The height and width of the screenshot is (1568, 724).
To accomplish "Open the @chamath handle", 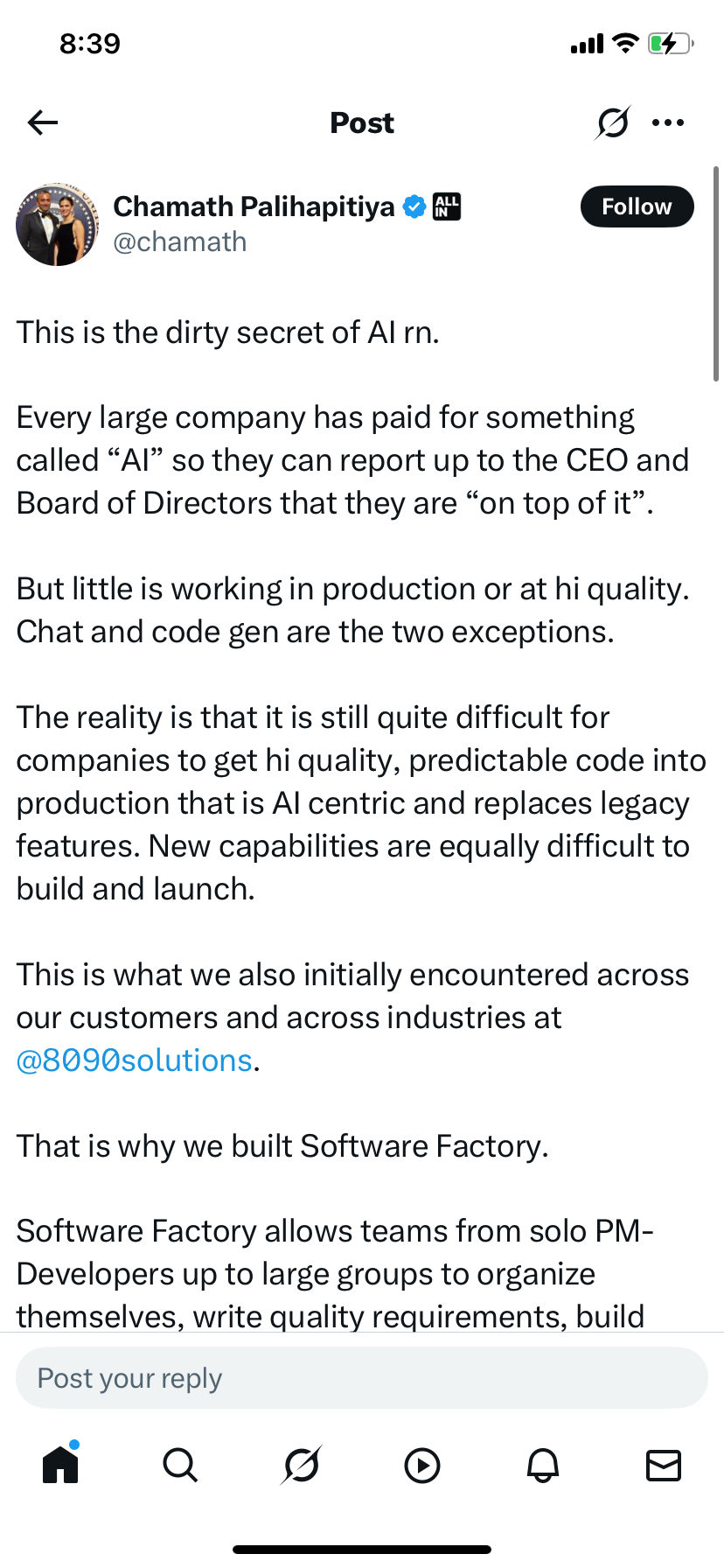I will (180, 241).
